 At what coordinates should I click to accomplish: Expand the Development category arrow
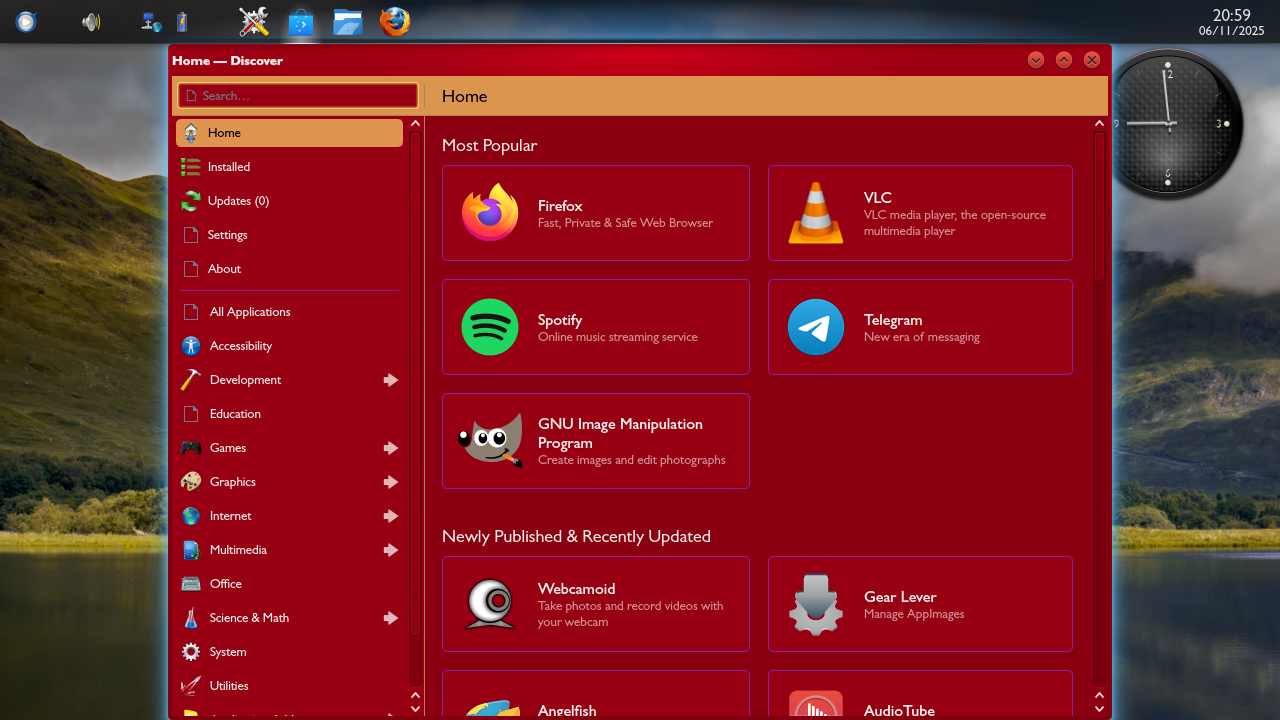point(391,380)
